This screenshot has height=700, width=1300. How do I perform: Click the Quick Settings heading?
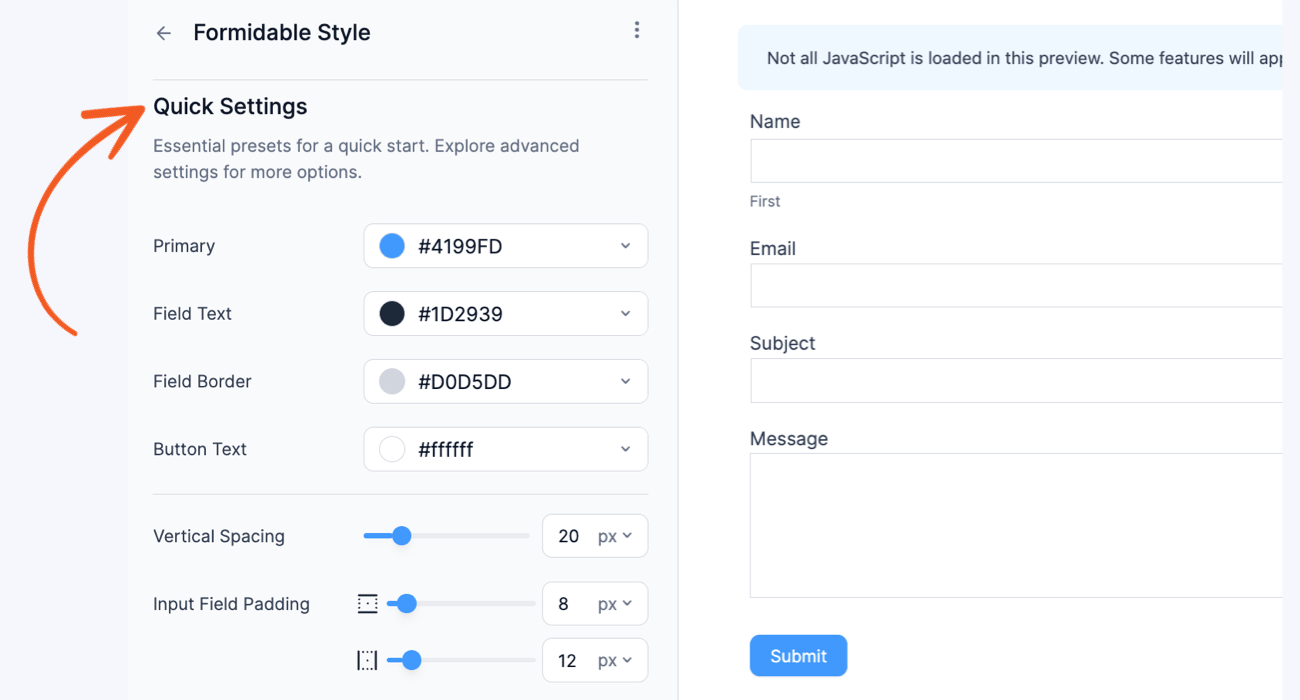[230, 106]
